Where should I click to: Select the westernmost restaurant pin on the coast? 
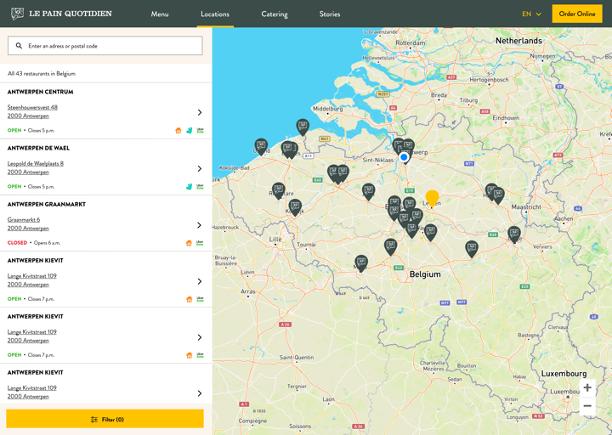pos(261,146)
